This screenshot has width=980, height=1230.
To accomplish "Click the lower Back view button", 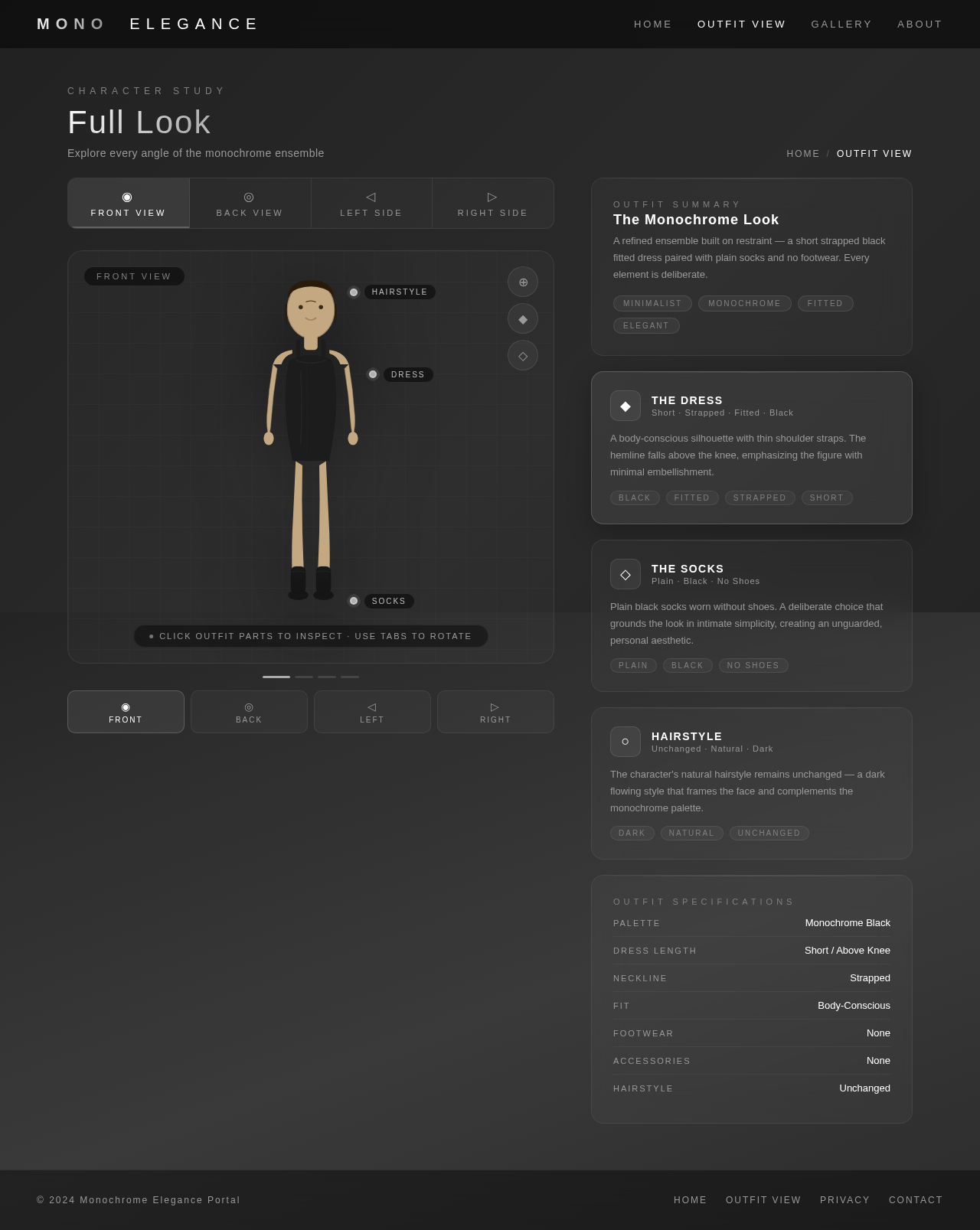I will click(249, 712).
